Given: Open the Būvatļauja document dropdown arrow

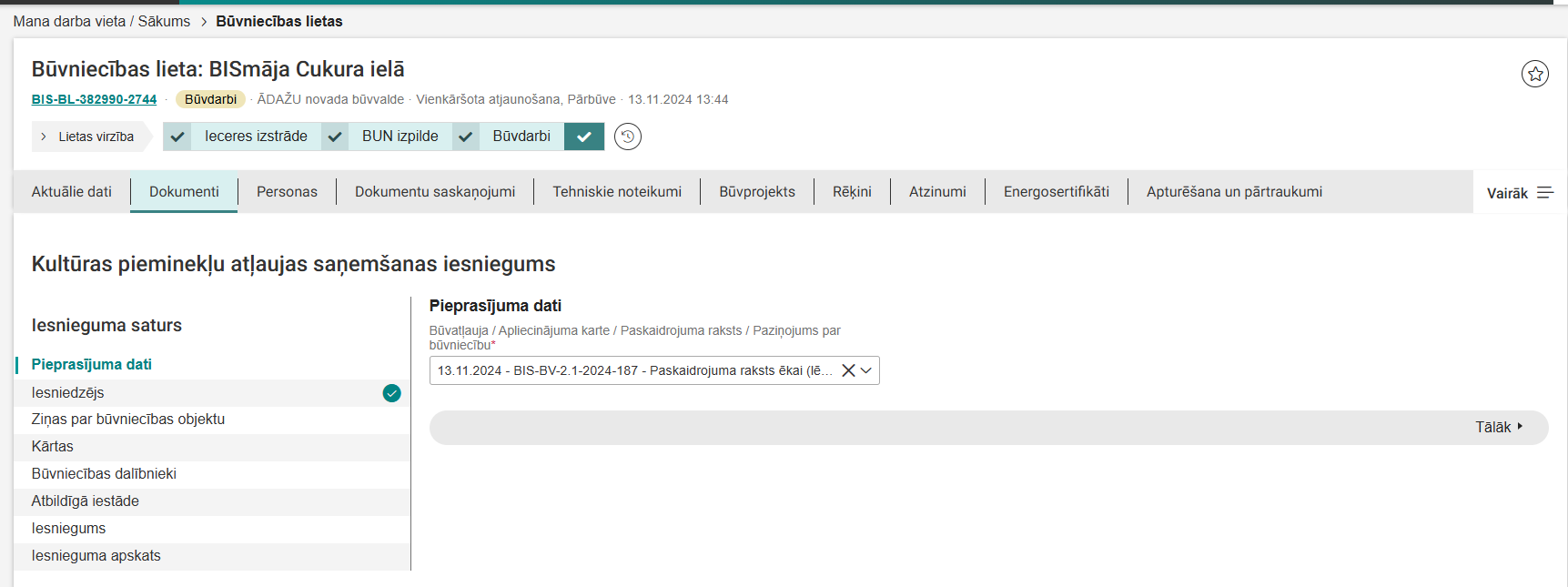Looking at the screenshot, I should pos(866,370).
